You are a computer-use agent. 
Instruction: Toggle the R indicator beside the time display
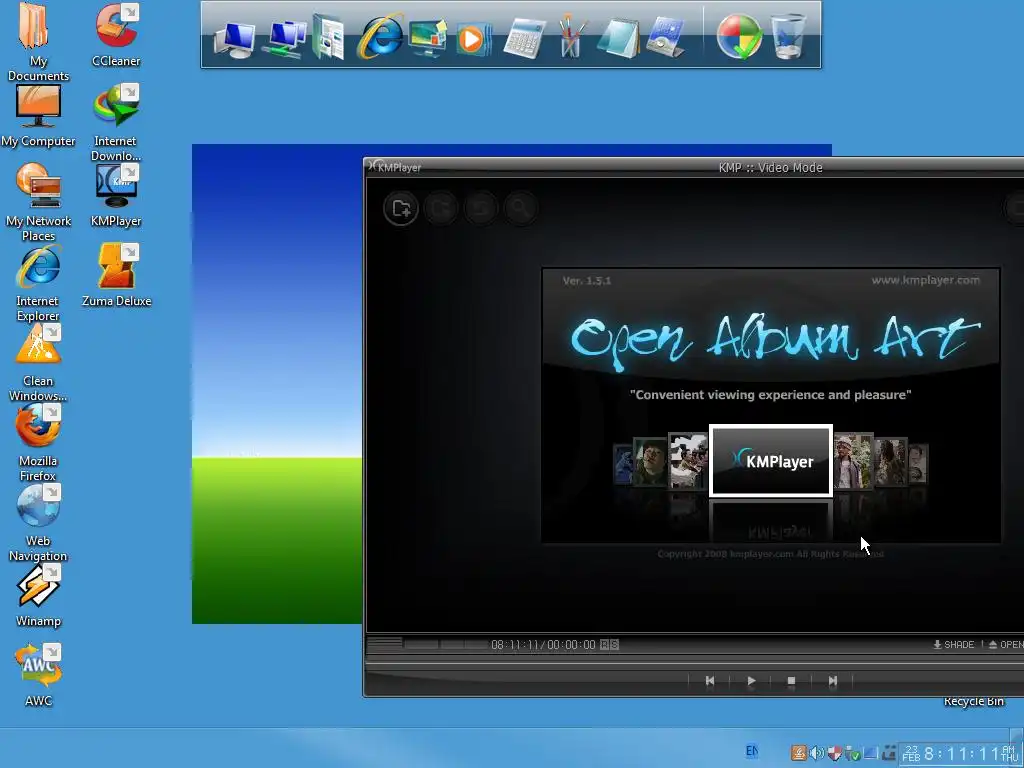604,645
